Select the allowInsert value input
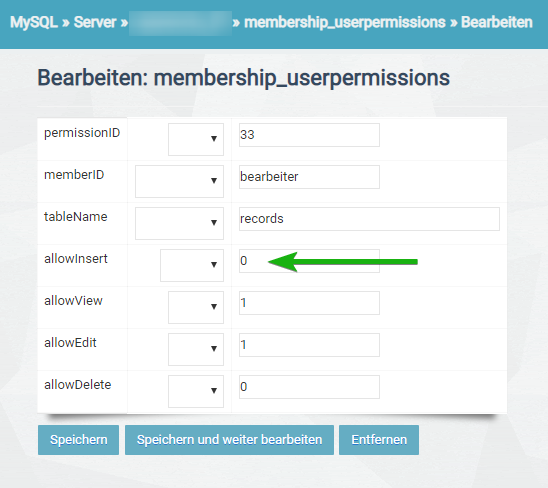The height and width of the screenshot is (488, 548). pos(309,261)
